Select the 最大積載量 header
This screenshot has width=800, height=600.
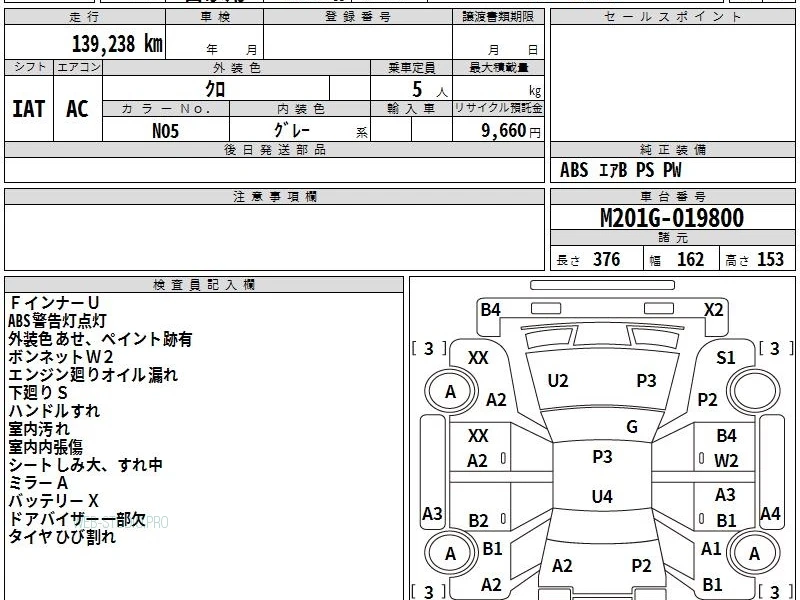(498, 68)
